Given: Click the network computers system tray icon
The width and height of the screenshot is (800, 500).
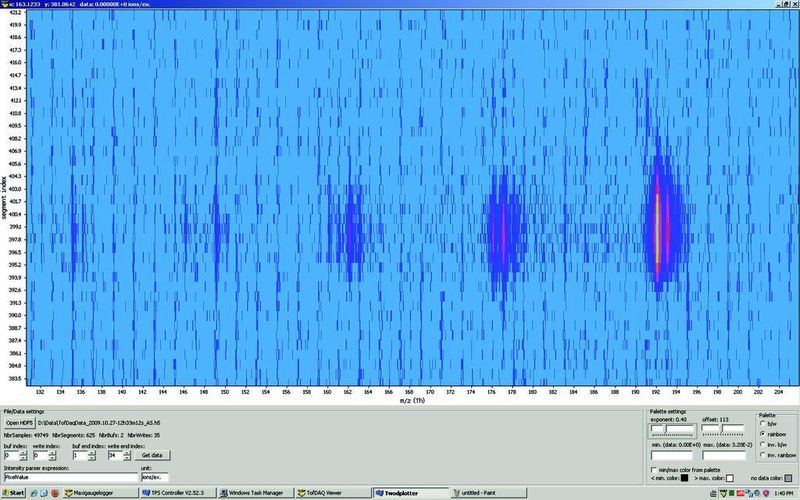Looking at the screenshot, I should click(x=749, y=493).
